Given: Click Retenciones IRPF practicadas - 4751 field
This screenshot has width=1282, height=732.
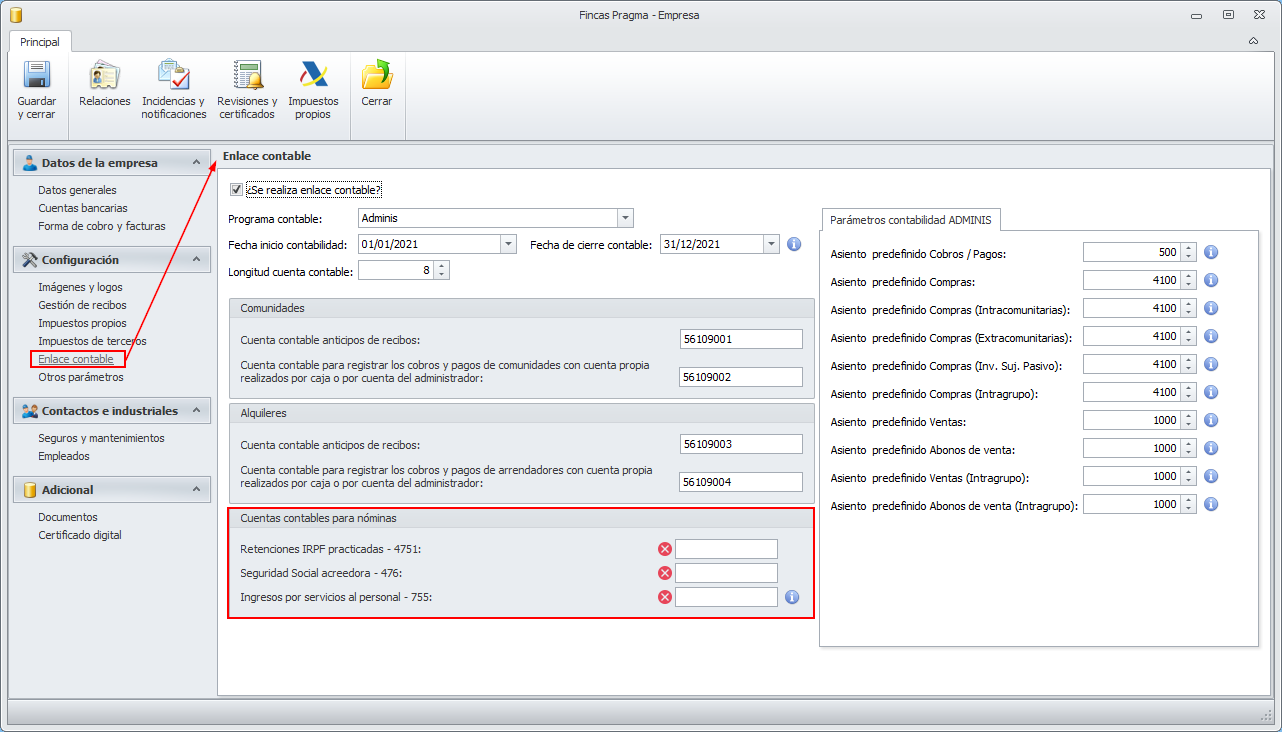Looking at the screenshot, I should click(727, 549).
